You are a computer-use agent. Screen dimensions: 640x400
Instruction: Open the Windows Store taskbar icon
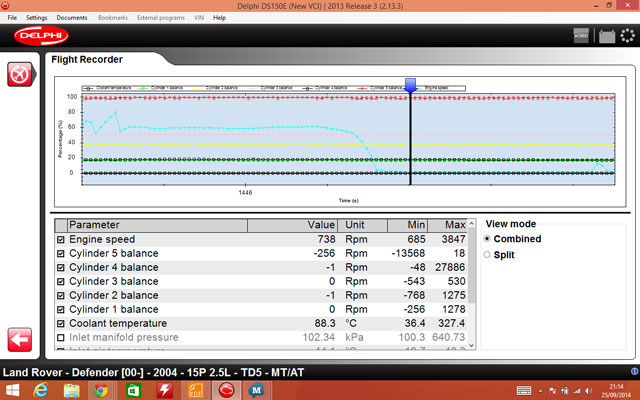tap(133, 391)
